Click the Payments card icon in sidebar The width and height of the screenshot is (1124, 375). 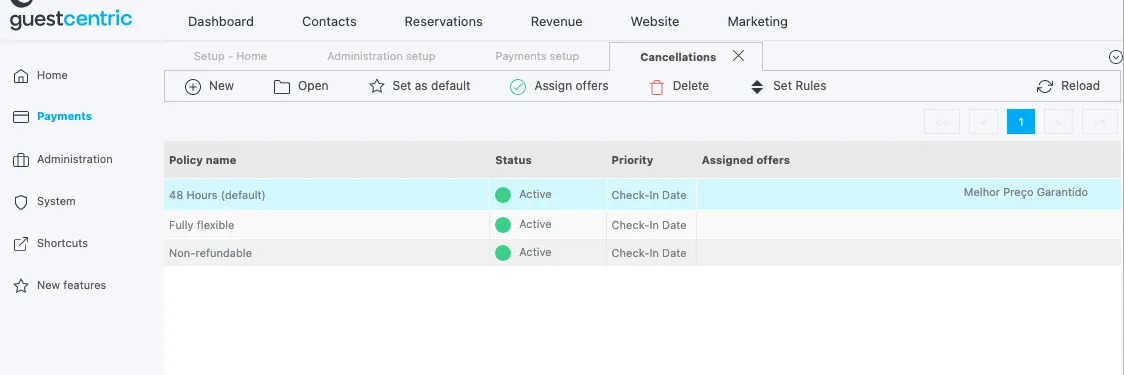(x=22, y=117)
